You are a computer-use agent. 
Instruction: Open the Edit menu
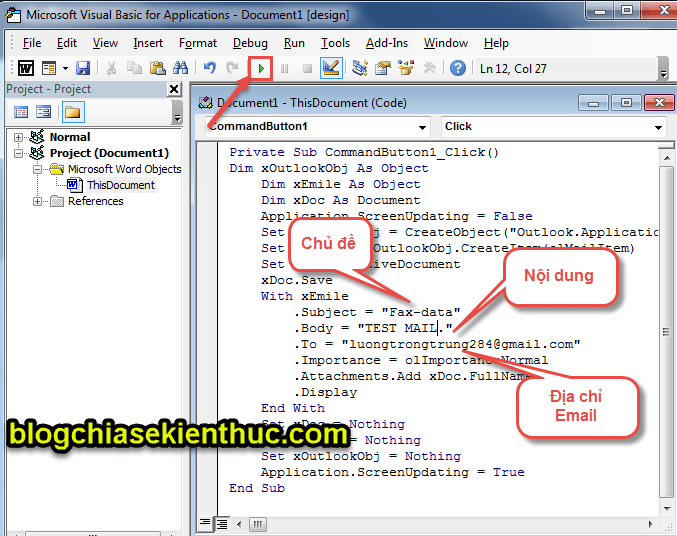coord(66,43)
